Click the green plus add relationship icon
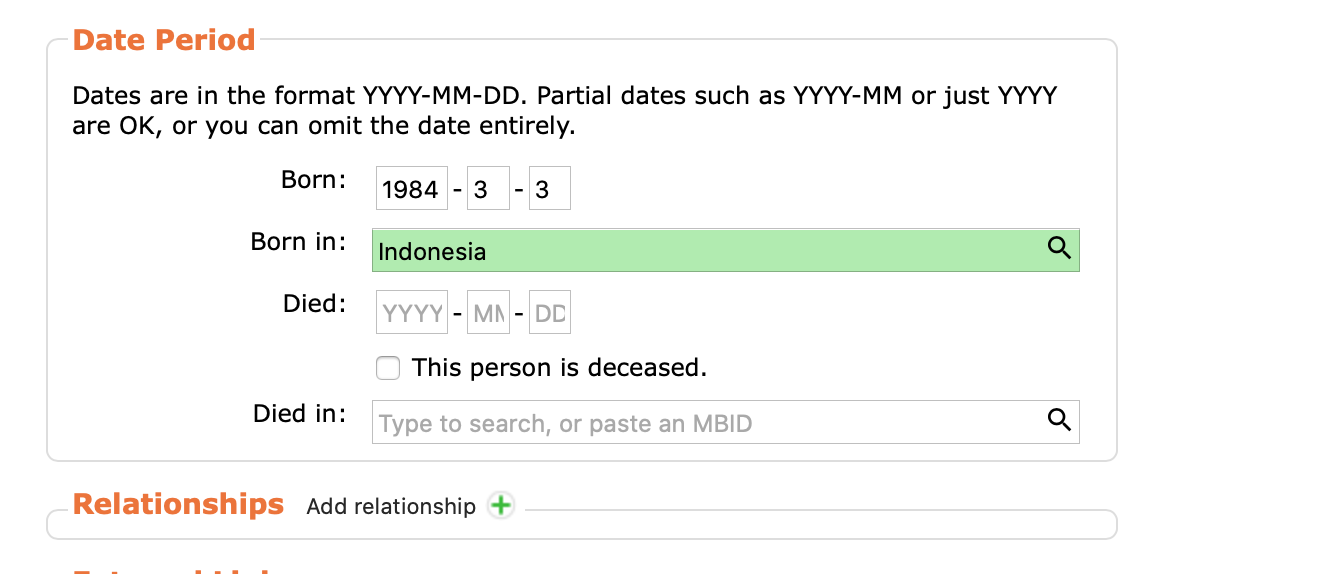The height and width of the screenshot is (574, 1326). (500, 506)
